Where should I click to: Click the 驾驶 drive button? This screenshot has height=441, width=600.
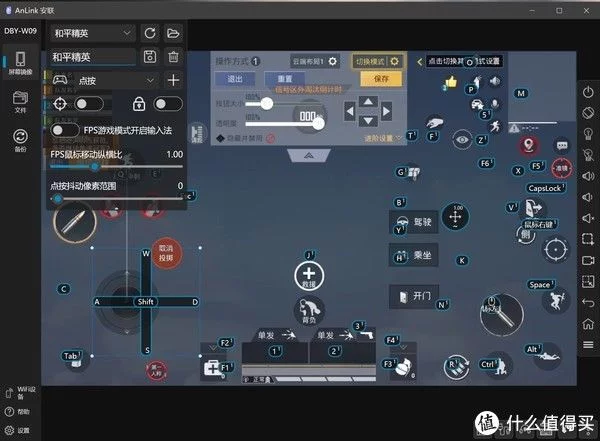coord(414,222)
